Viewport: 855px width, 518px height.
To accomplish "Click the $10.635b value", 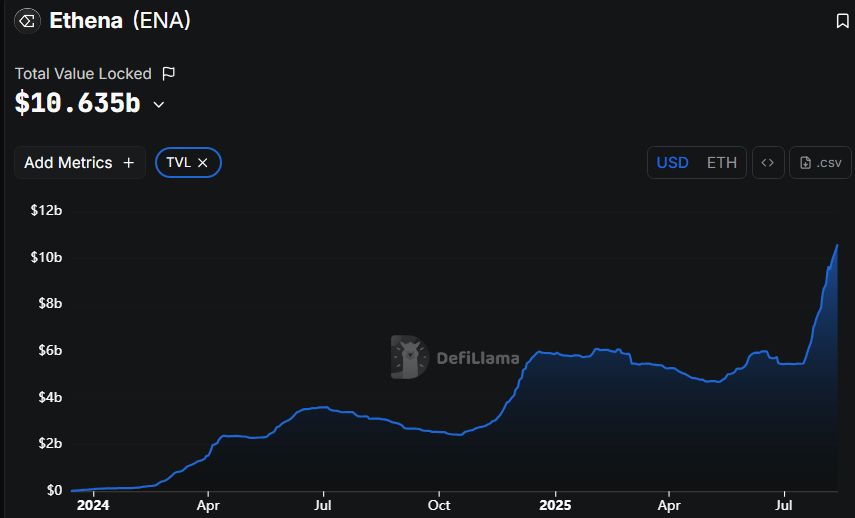I will [x=77, y=103].
